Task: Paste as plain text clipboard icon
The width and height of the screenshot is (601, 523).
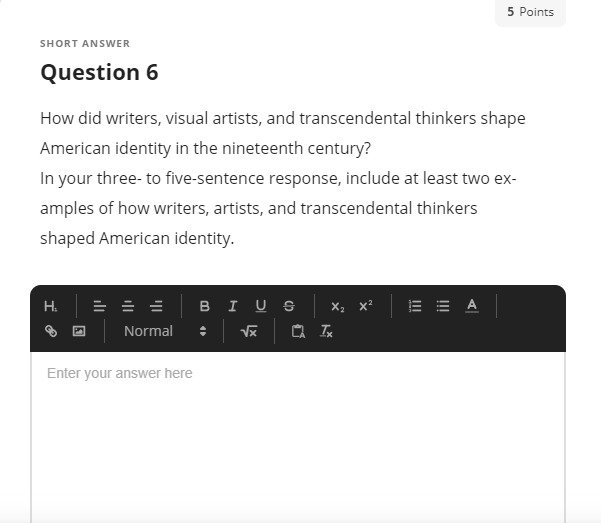Action: [x=298, y=331]
